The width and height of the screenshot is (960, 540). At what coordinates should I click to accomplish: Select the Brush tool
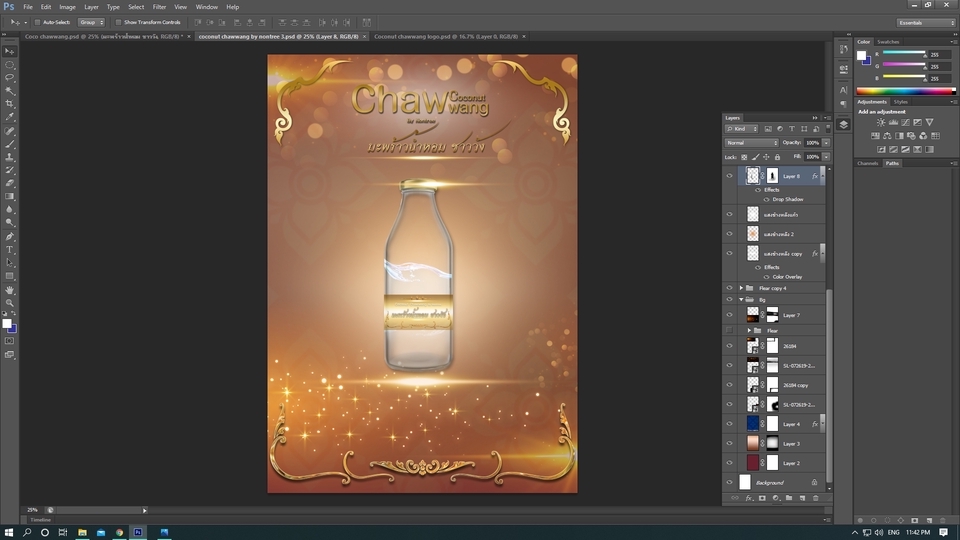[9, 144]
